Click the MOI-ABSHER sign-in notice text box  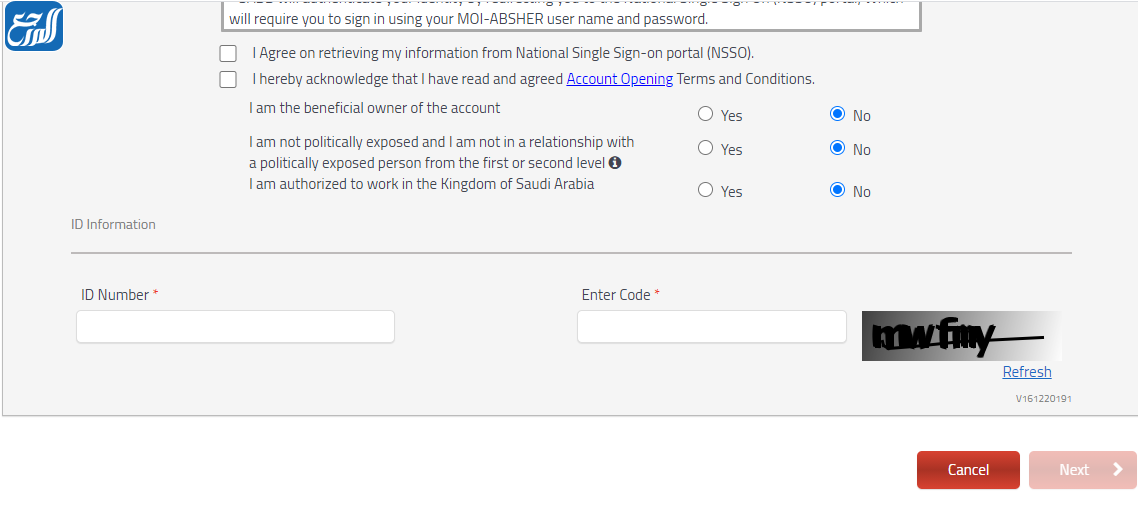(x=570, y=17)
